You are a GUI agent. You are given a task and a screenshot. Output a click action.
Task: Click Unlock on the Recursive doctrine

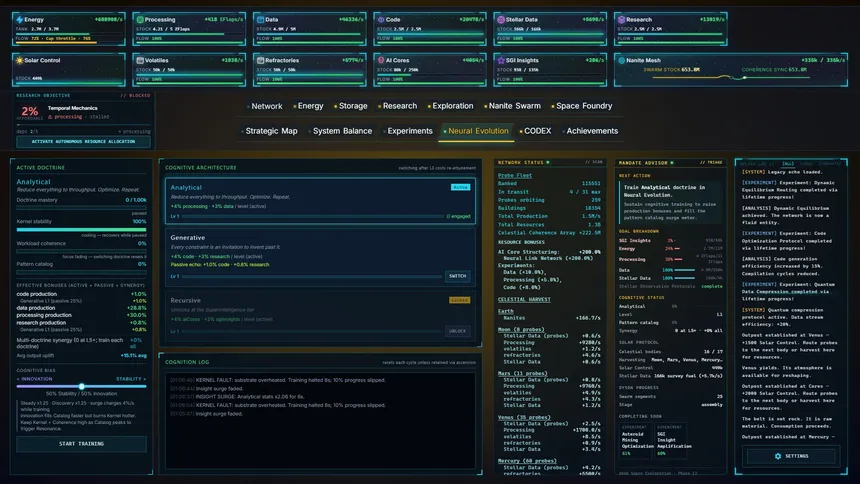point(457,331)
